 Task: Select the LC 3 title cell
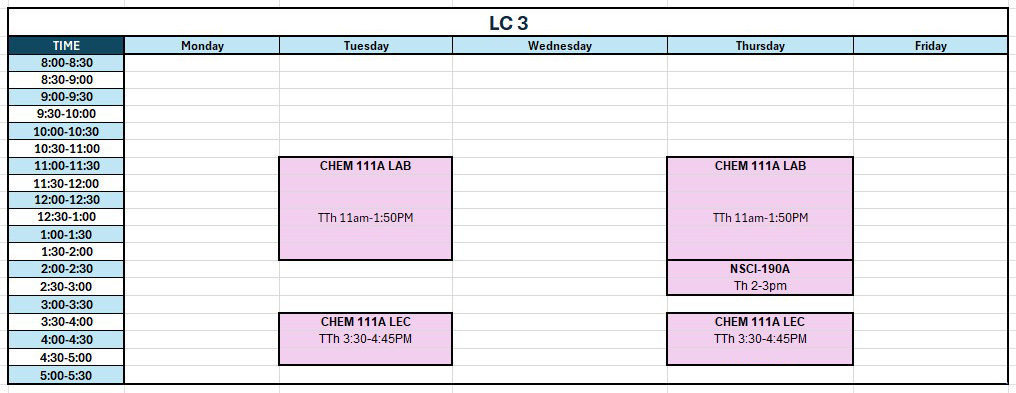coord(508,23)
